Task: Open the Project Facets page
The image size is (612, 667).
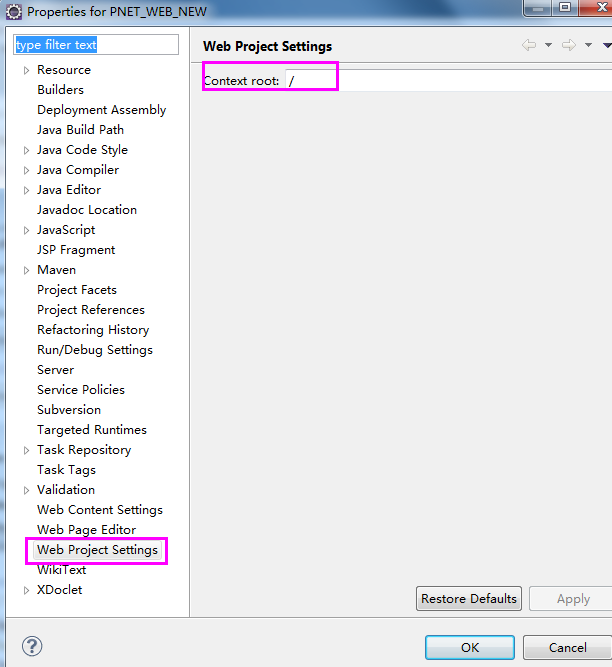Action: point(77,290)
